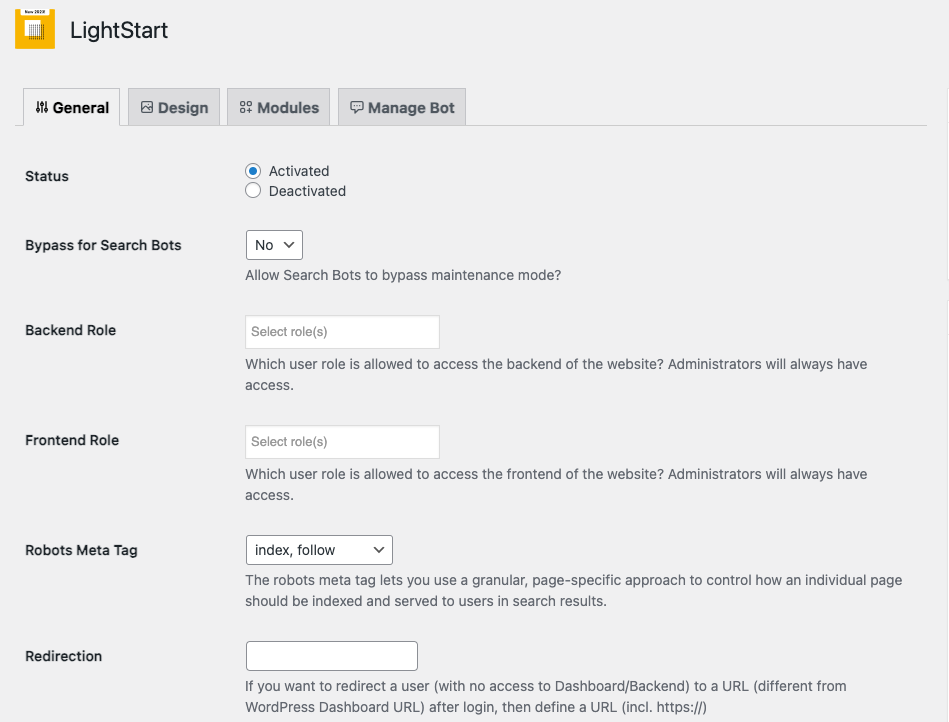Click the LightStart plugin logo icon
The image size is (949, 722).
coord(35,28)
